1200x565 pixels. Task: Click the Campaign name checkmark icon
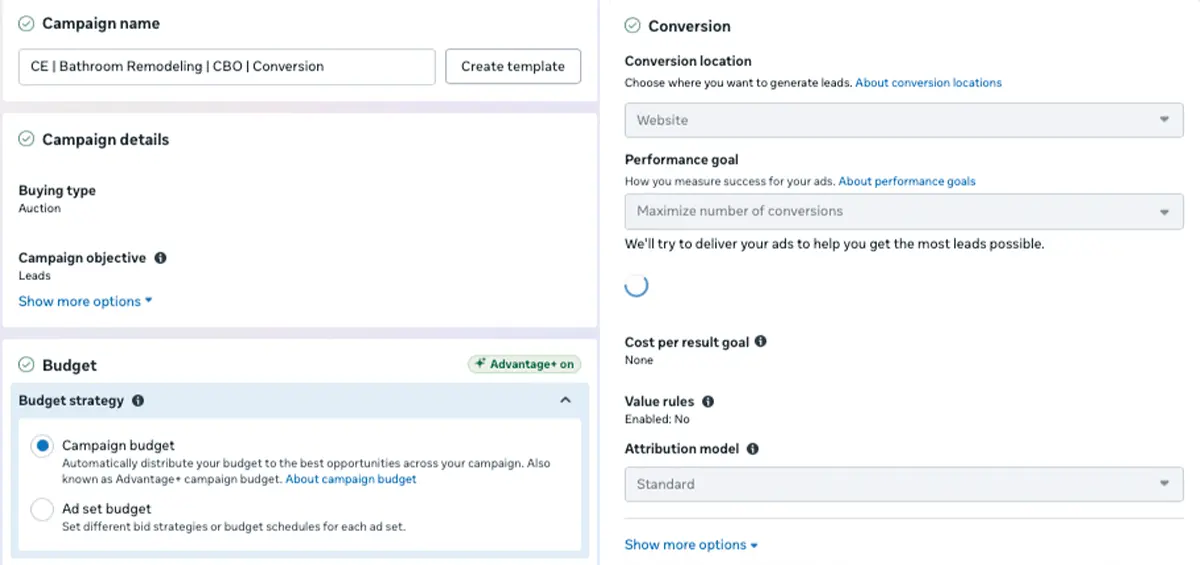click(x=26, y=23)
